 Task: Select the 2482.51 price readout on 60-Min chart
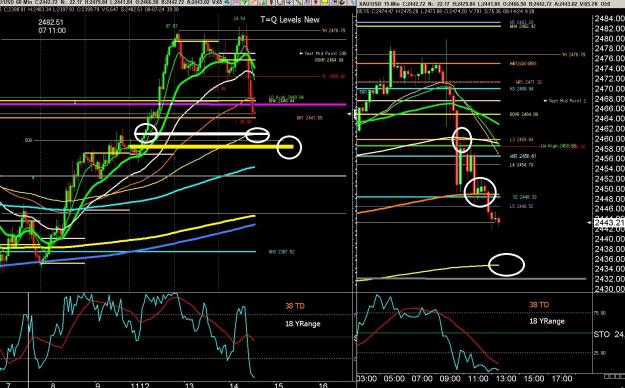pos(51,22)
